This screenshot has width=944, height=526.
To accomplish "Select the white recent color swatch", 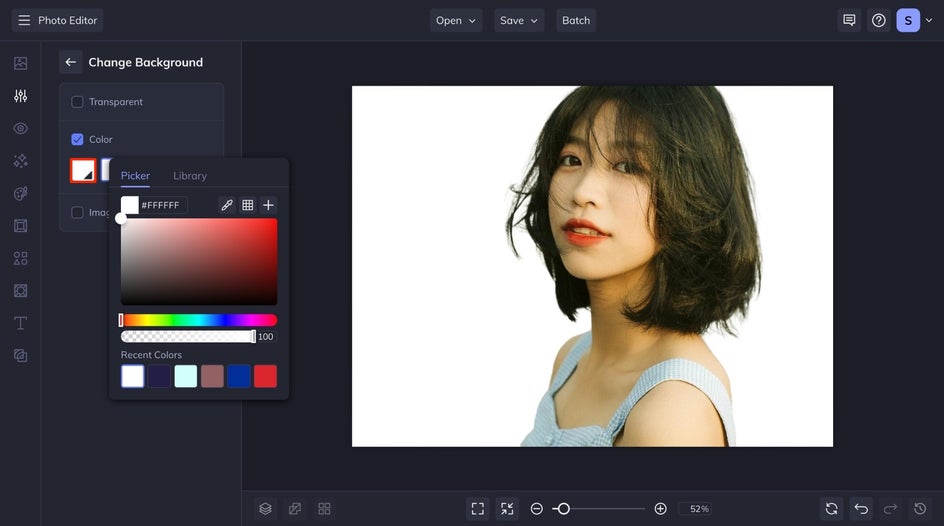I will coord(132,376).
